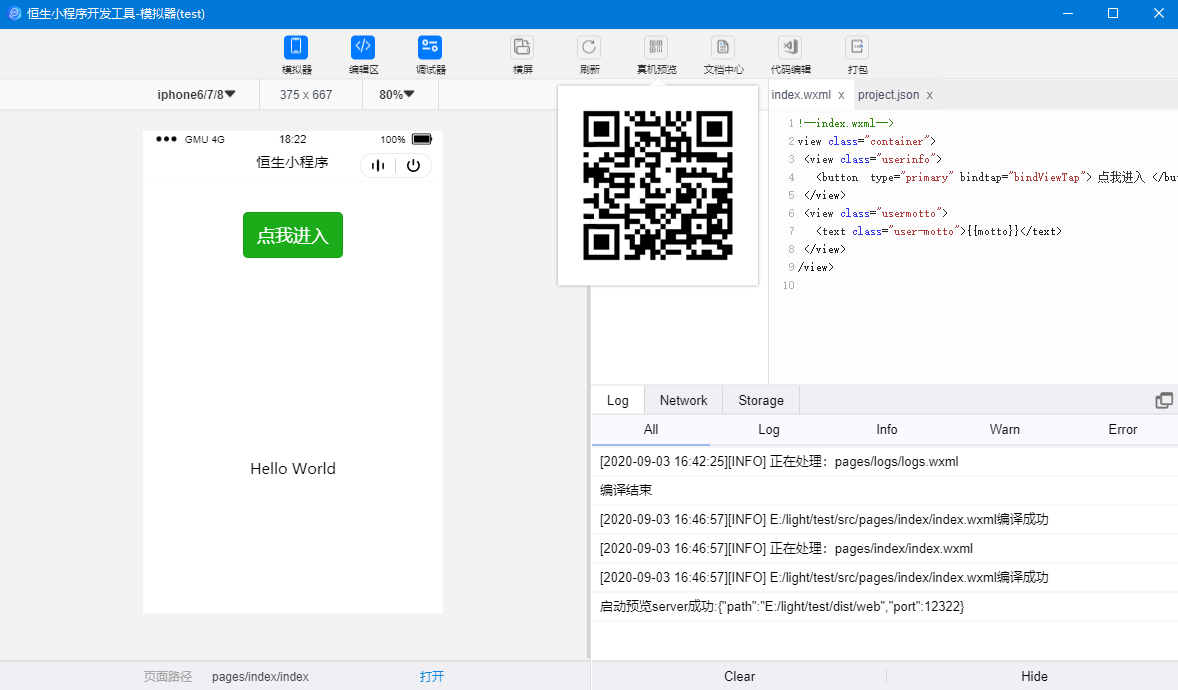This screenshot has height=690, width=1178.
Task: Click the simulator capsule power icon
Action: tap(413, 165)
